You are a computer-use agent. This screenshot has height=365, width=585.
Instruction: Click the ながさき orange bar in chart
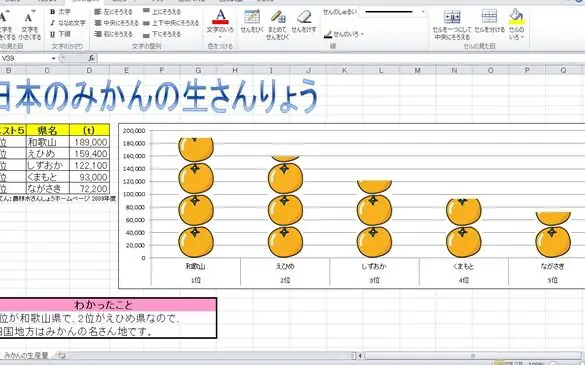553,235
